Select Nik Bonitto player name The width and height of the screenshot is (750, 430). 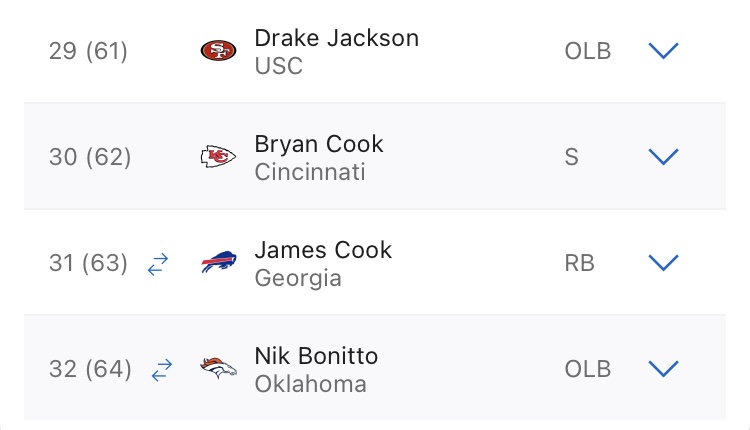coord(316,356)
